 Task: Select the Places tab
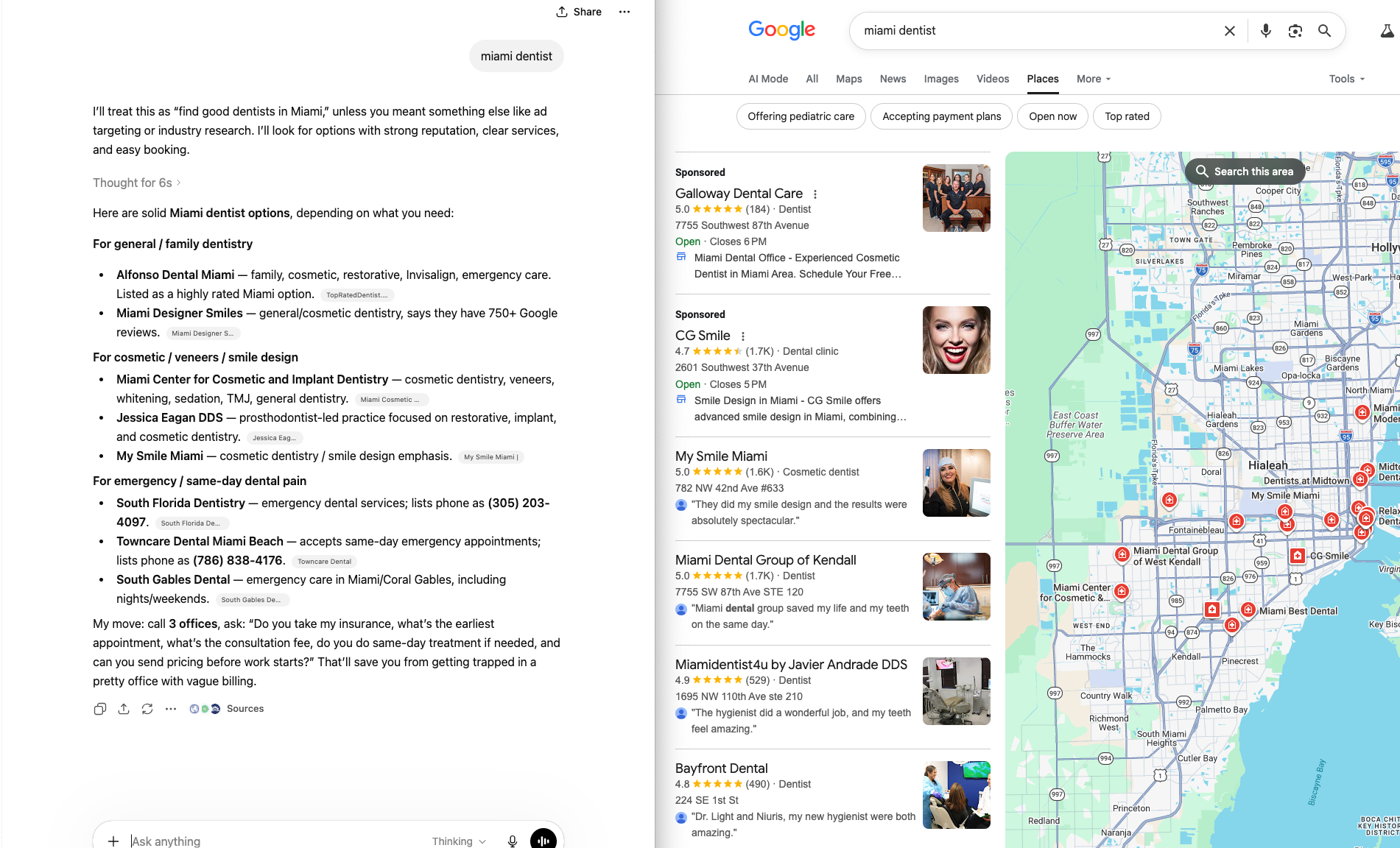click(x=1043, y=79)
